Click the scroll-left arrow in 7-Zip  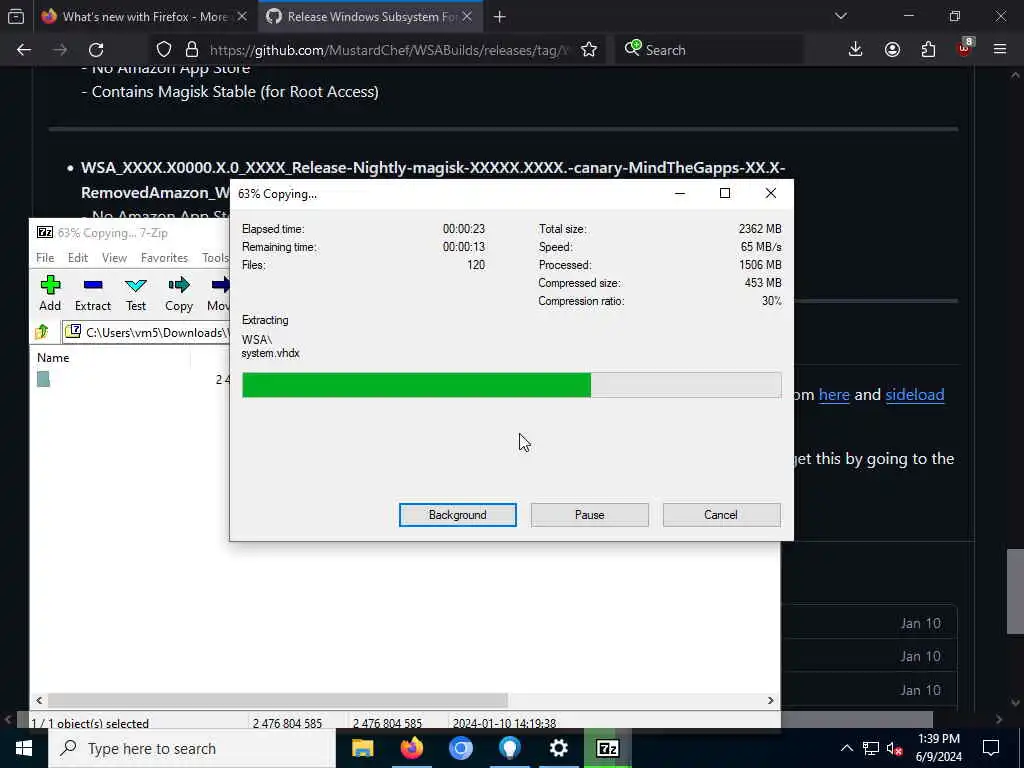[x=39, y=700]
